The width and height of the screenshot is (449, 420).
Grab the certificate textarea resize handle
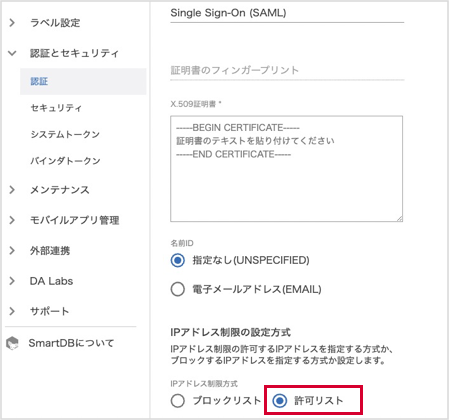click(399, 218)
